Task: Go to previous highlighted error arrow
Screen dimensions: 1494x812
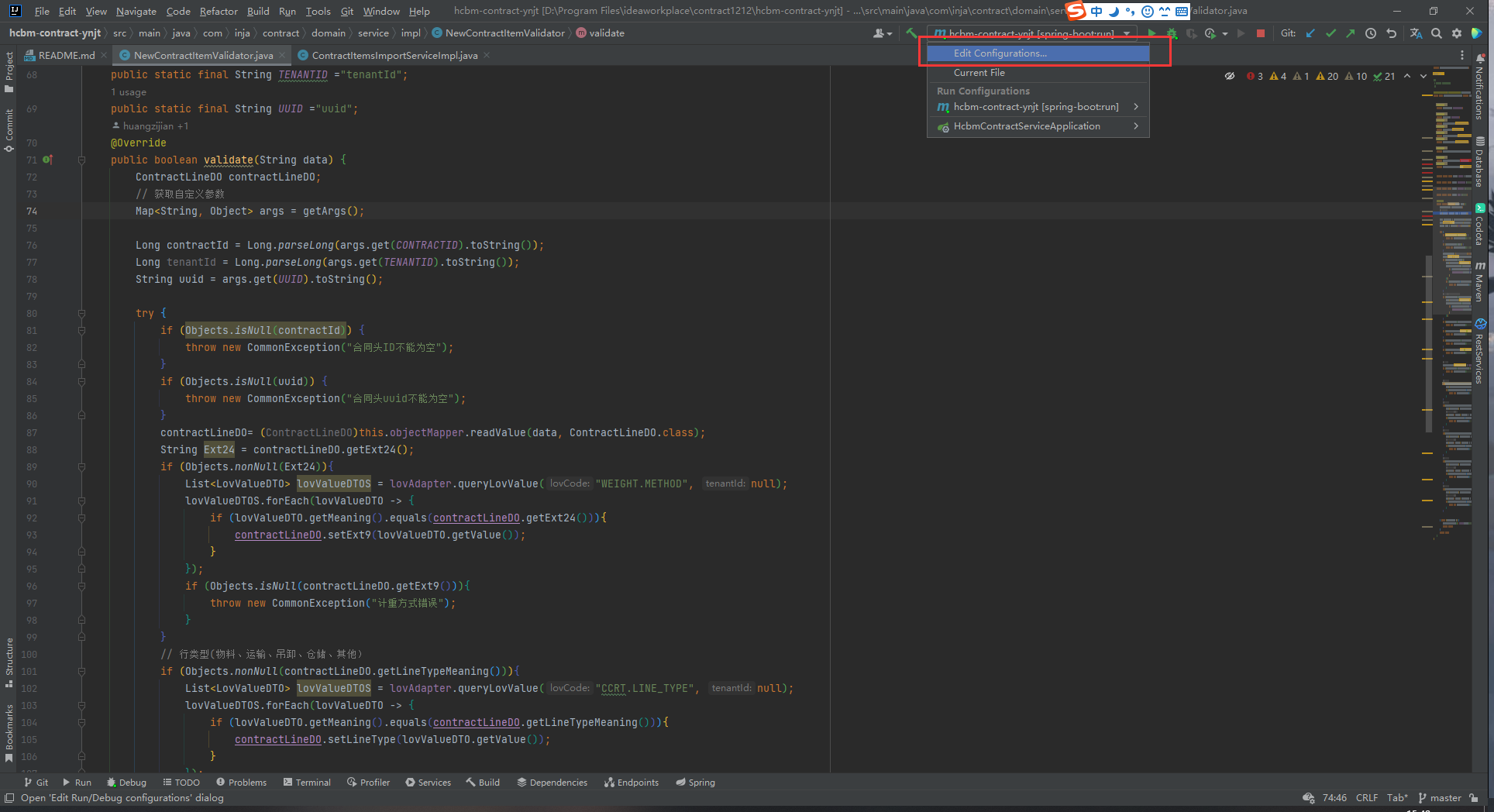Action: [1407, 76]
